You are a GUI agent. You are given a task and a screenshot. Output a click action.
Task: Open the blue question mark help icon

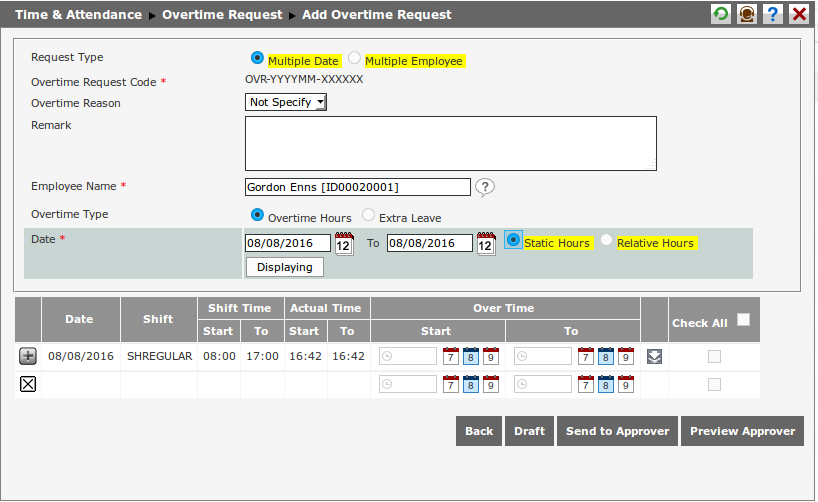773,14
